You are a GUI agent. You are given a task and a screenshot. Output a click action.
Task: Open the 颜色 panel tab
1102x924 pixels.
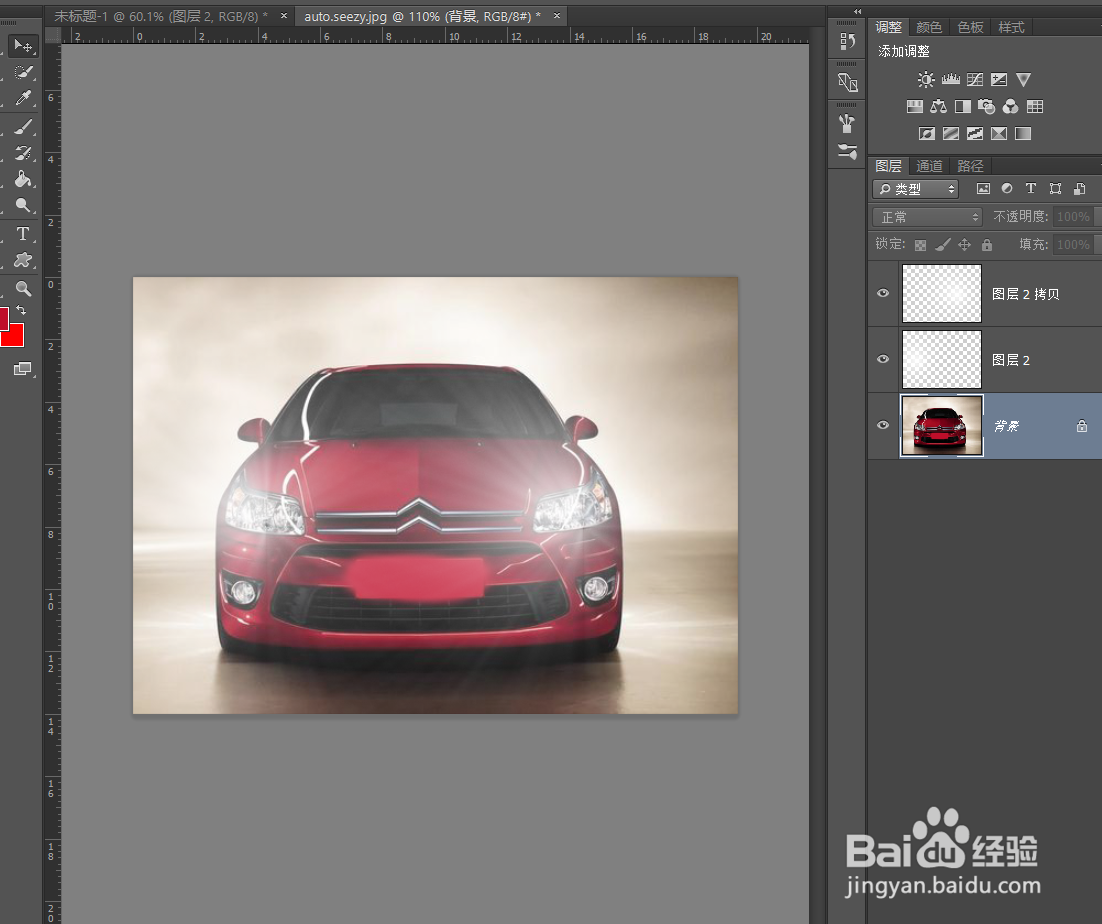coord(929,27)
